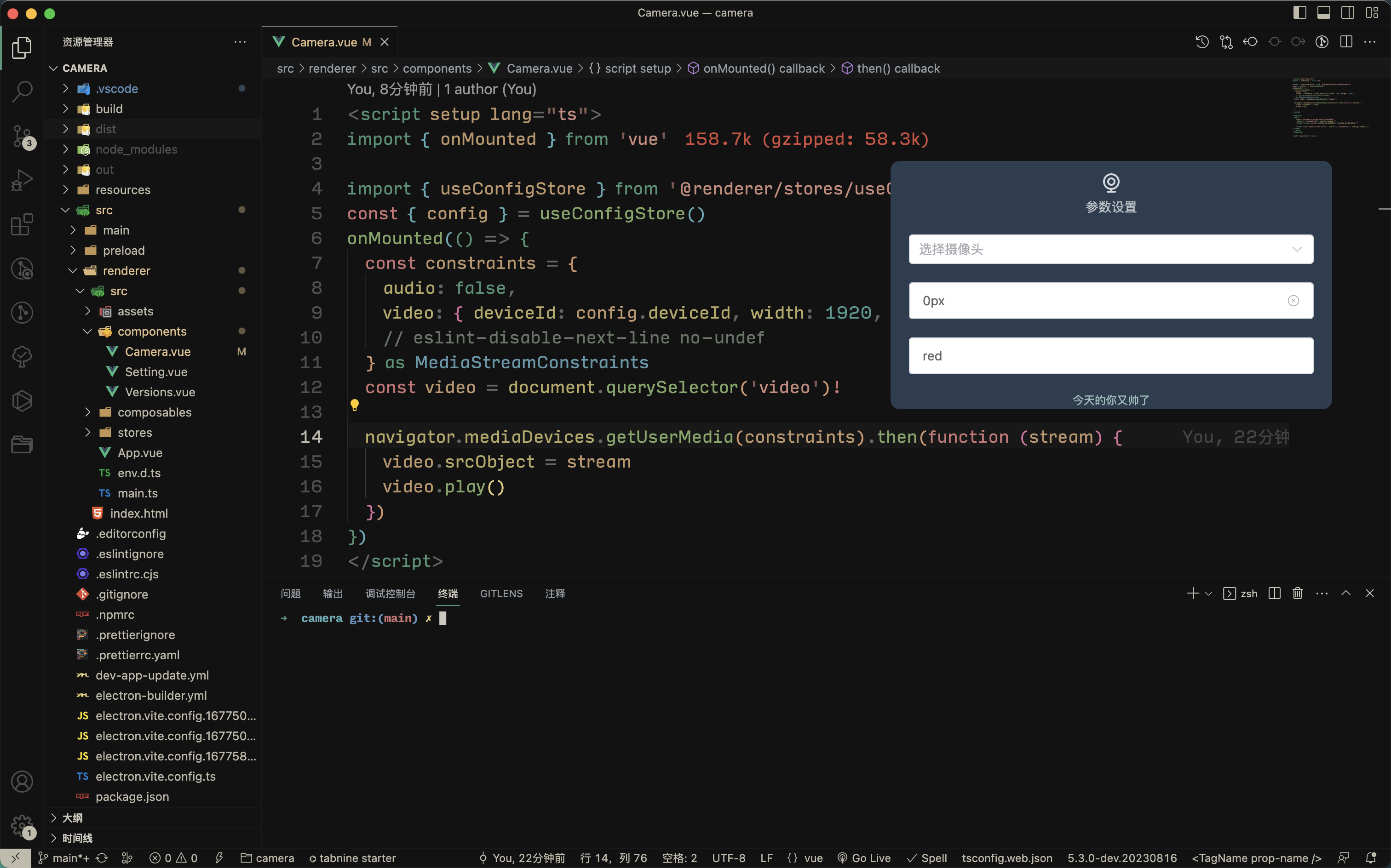
Task: Toggle primary side bar layout icon
Action: point(1299,12)
